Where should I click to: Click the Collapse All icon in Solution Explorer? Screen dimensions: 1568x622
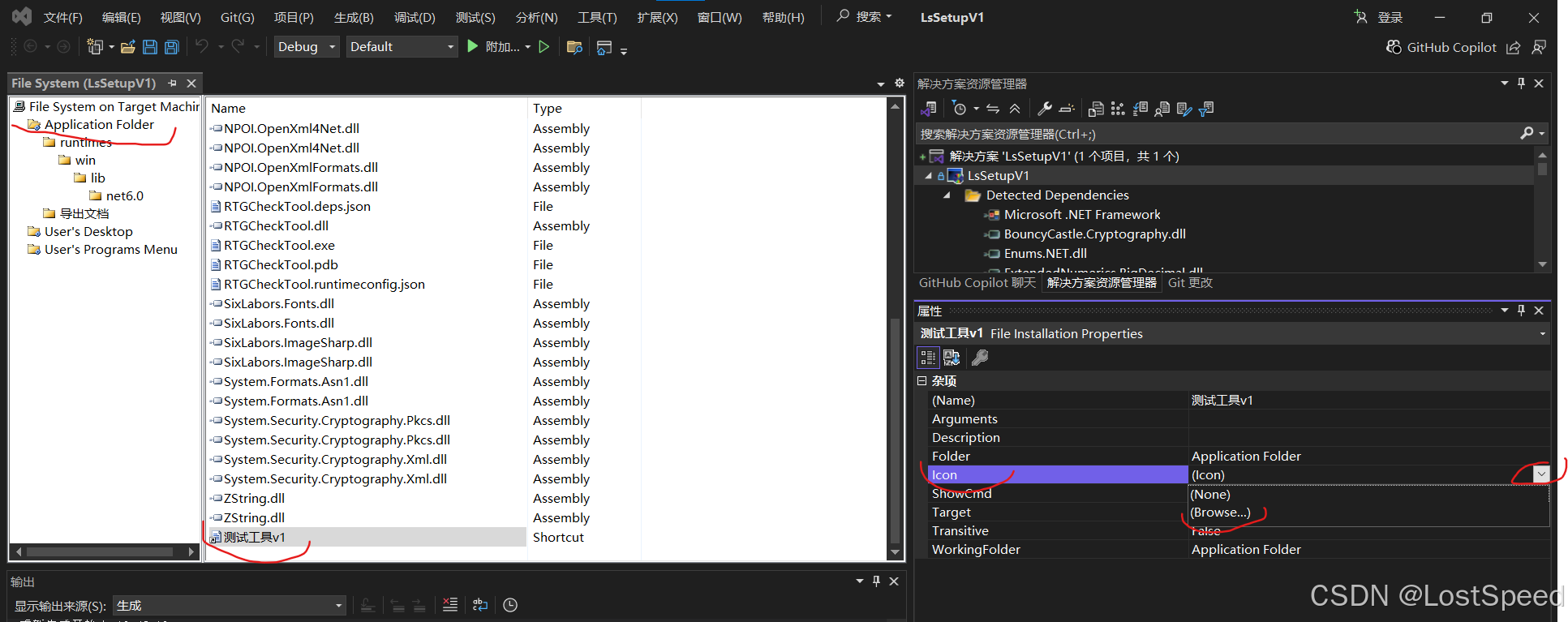[x=1015, y=109]
